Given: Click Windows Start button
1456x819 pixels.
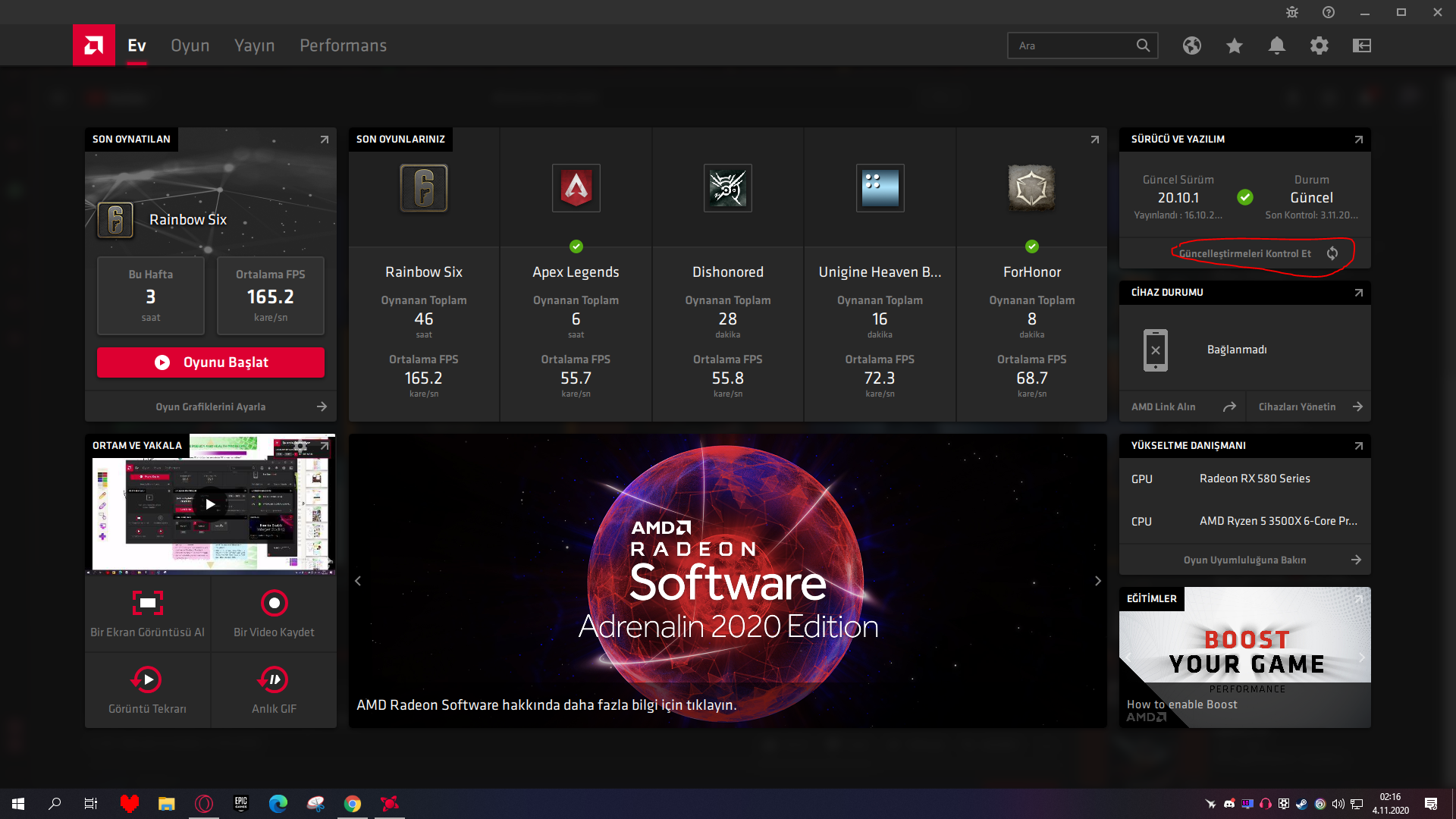Looking at the screenshot, I should coord(18,803).
